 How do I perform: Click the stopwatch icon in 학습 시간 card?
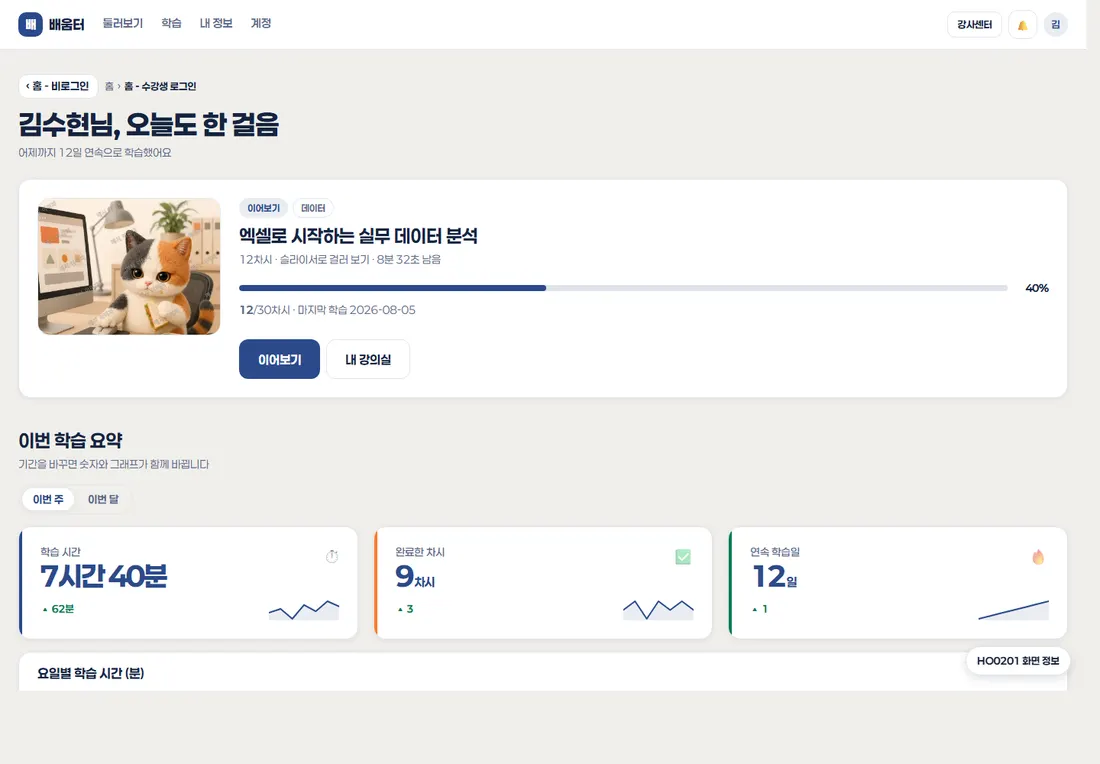point(332,556)
